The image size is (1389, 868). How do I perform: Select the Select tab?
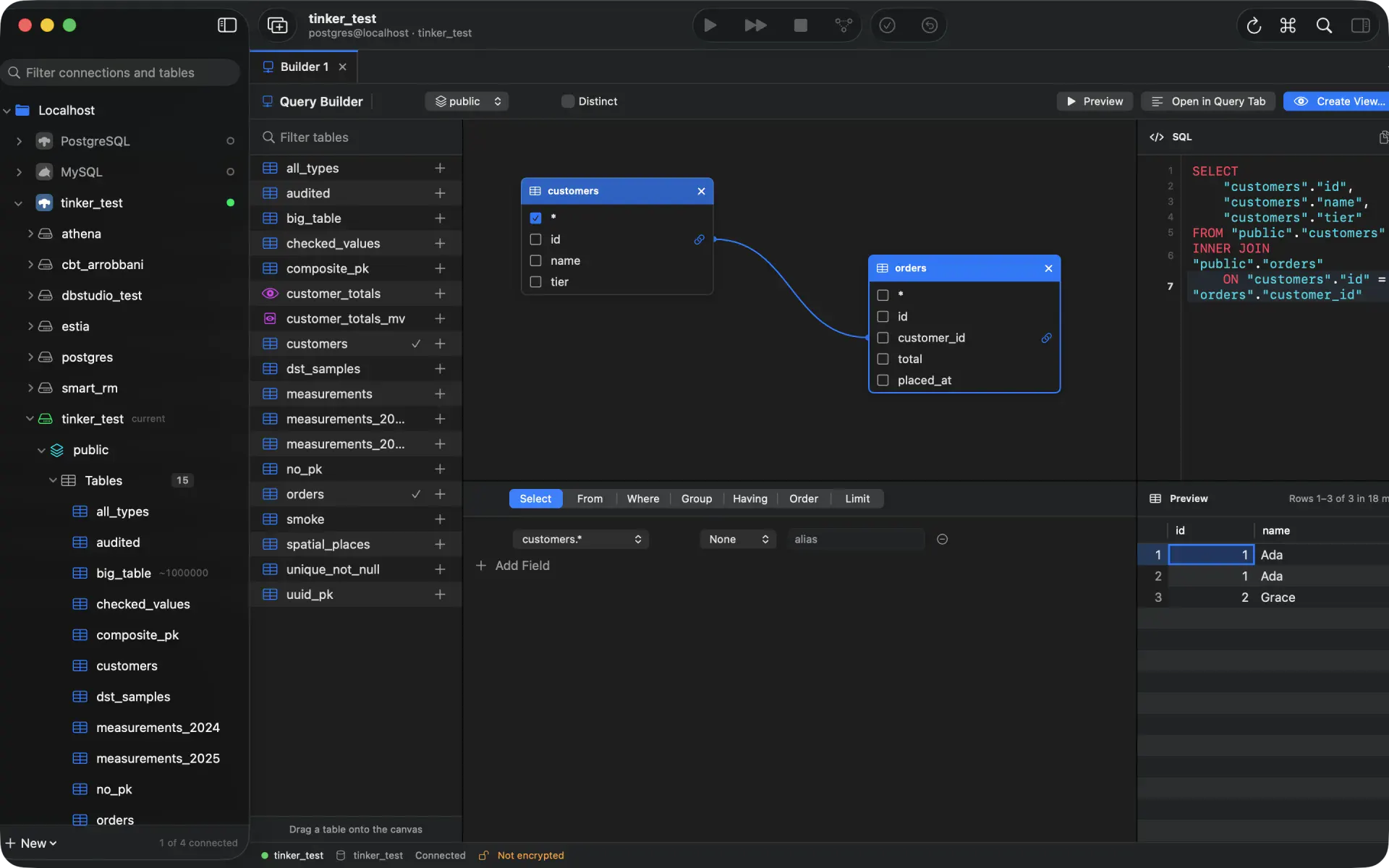coord(535,498)
